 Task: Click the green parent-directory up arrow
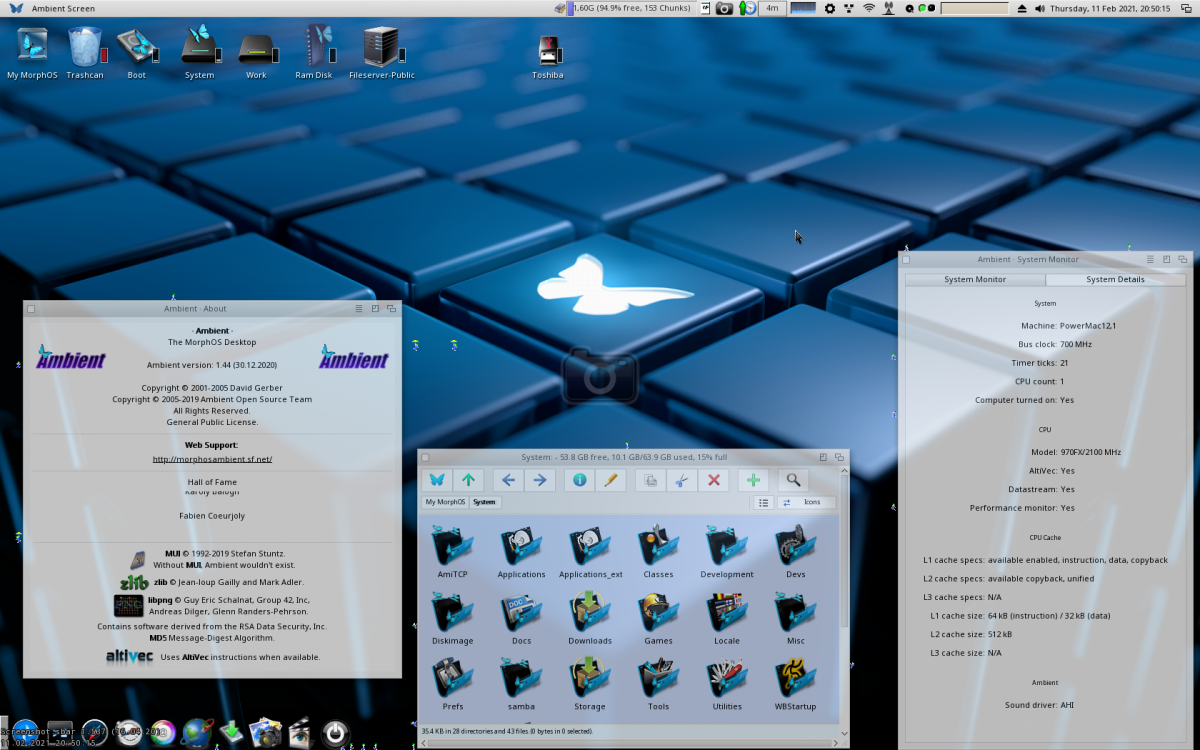468,480
